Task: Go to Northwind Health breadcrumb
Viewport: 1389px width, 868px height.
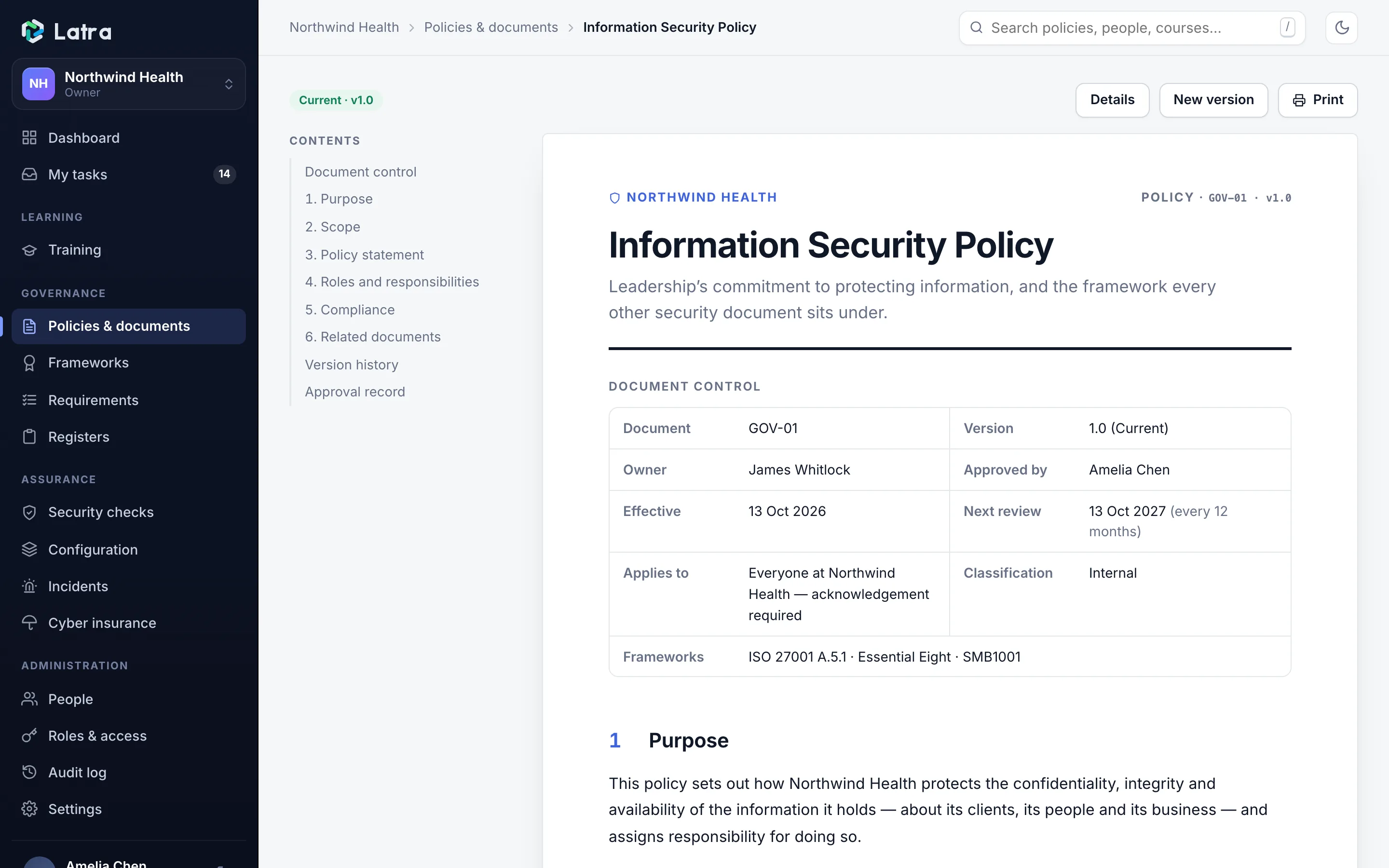Action: coord(344,27)
